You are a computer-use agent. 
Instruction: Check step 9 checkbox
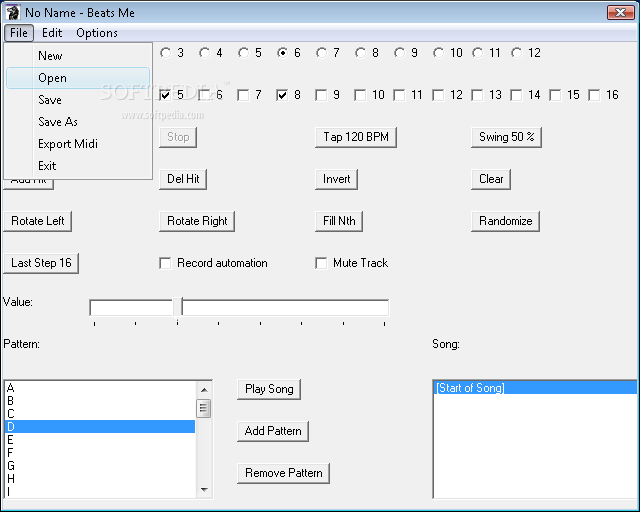321,96
